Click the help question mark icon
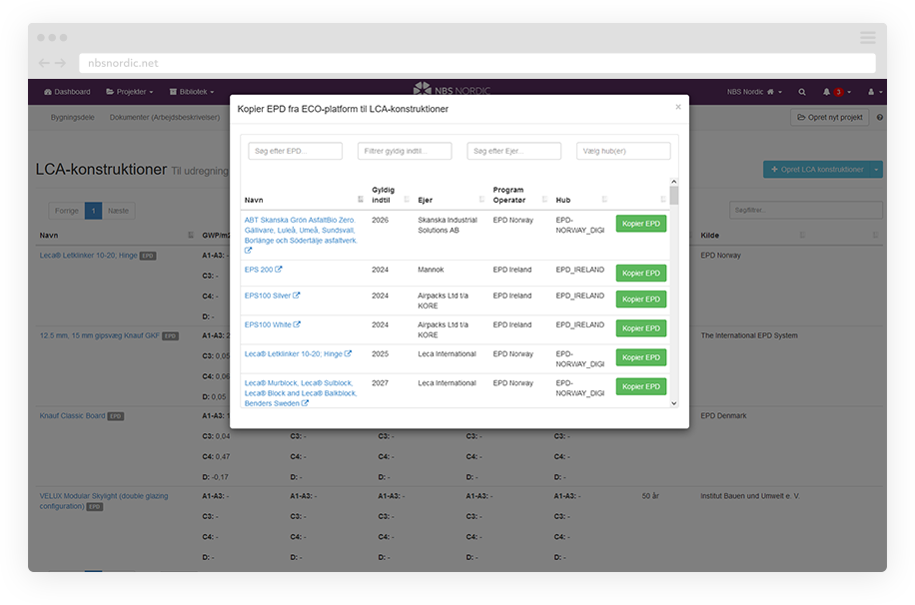915x605 pixels. 879,117
